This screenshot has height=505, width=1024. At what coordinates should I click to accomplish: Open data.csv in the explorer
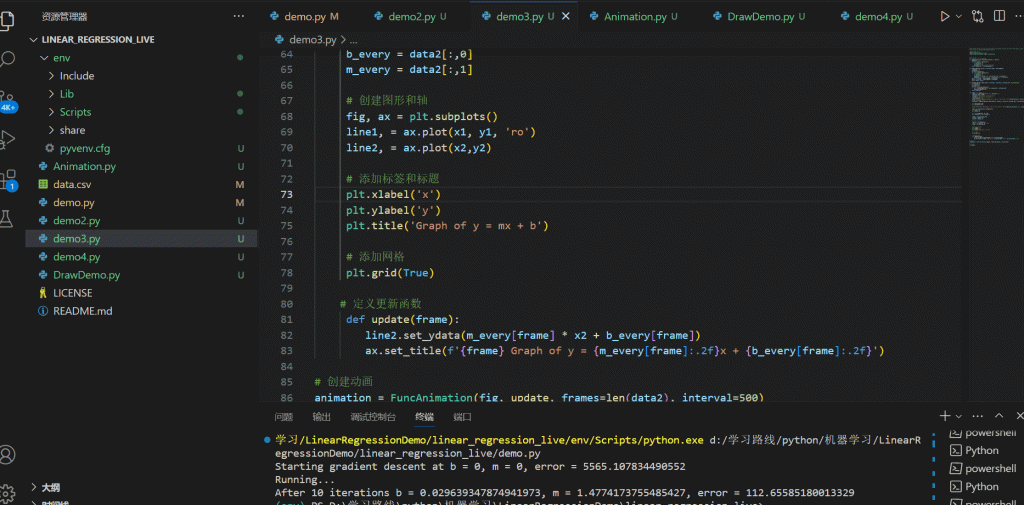click(x=72, y=184)
